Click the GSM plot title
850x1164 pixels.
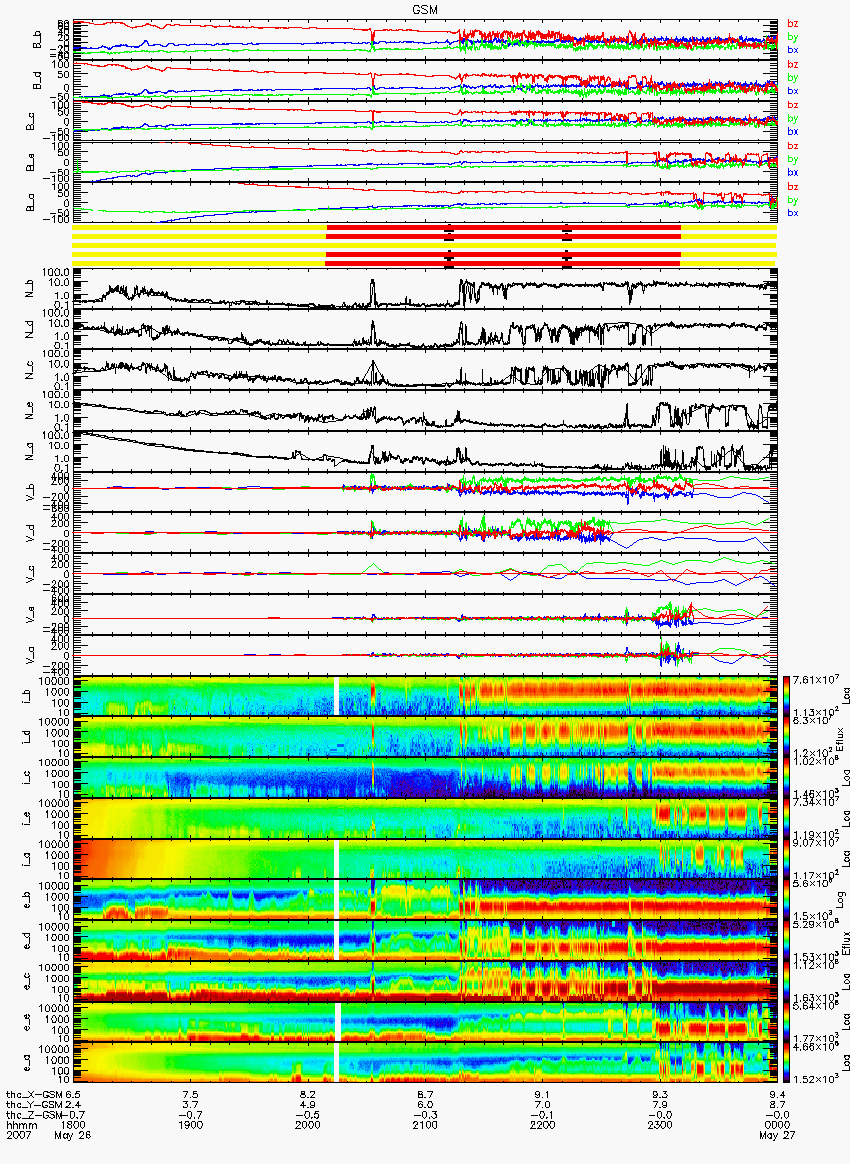click(x=425, y=9)
